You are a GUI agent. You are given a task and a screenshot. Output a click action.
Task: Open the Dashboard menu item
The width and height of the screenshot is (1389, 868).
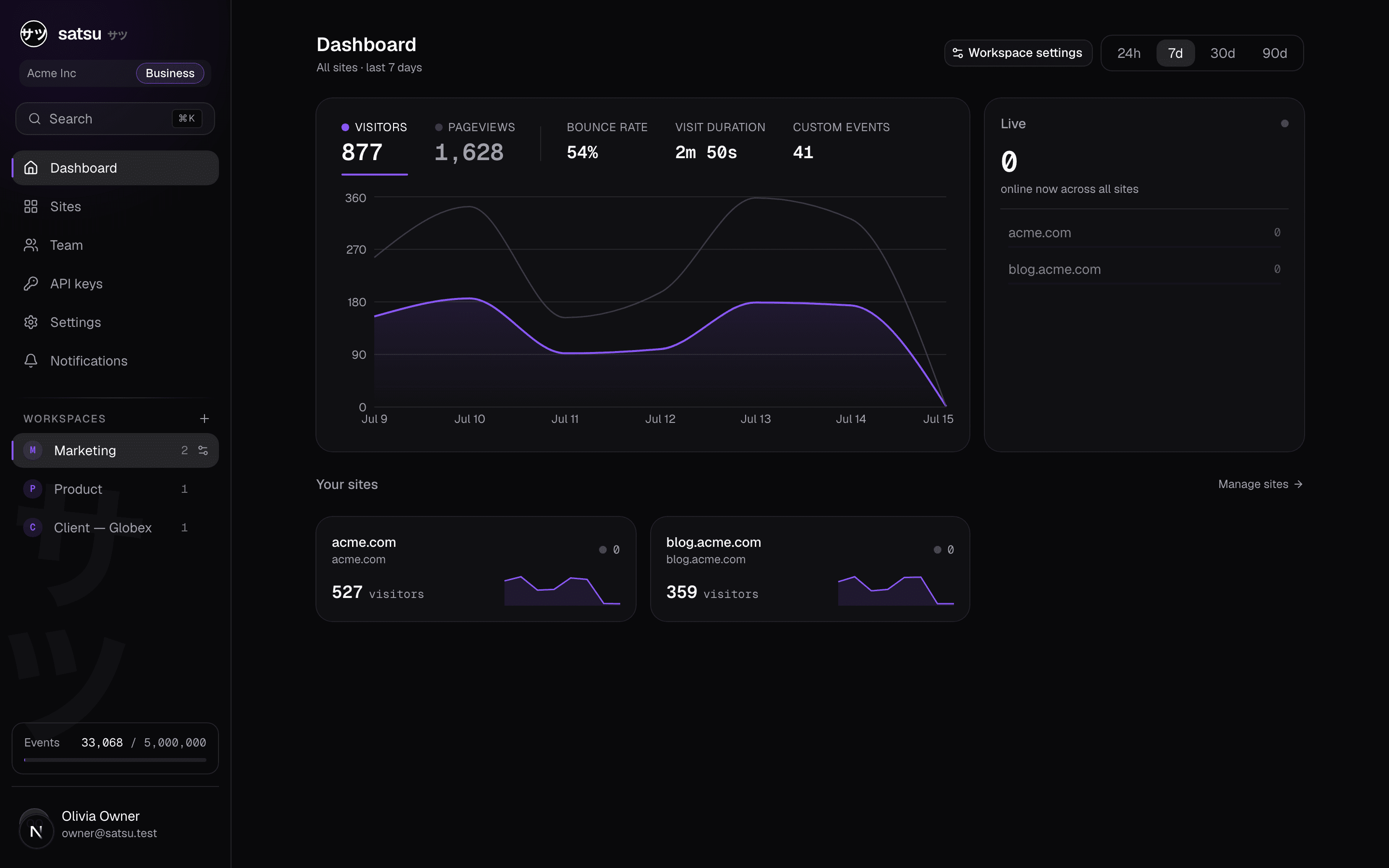pos(115,168)
